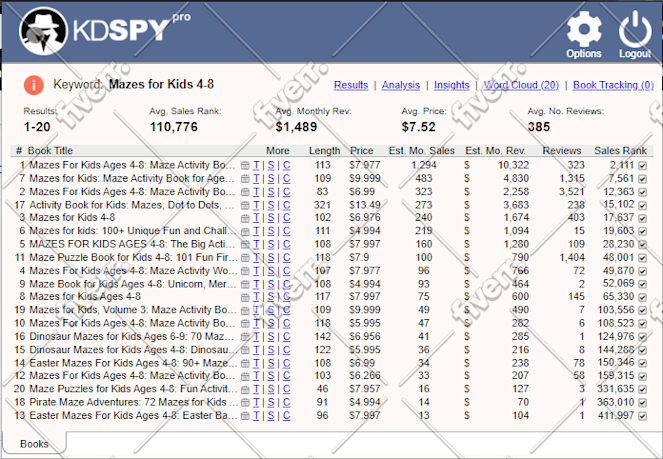Click calendar icon for Dinosaur Mazes Ages 6-9 row
Screen dimensions: 663x459
[x=245, y=337]
